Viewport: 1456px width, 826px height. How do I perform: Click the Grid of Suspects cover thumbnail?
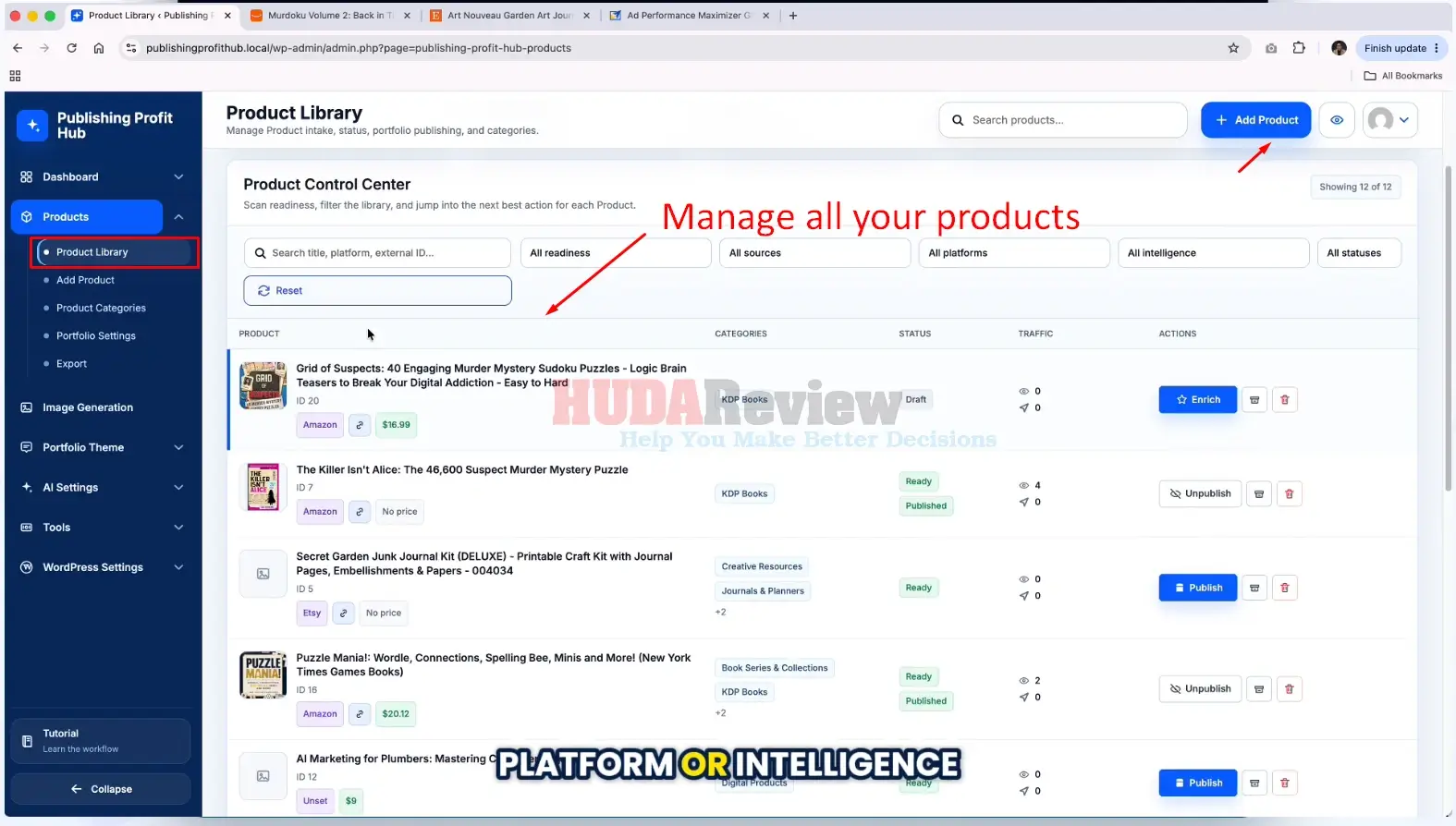[x=263, y=386]
